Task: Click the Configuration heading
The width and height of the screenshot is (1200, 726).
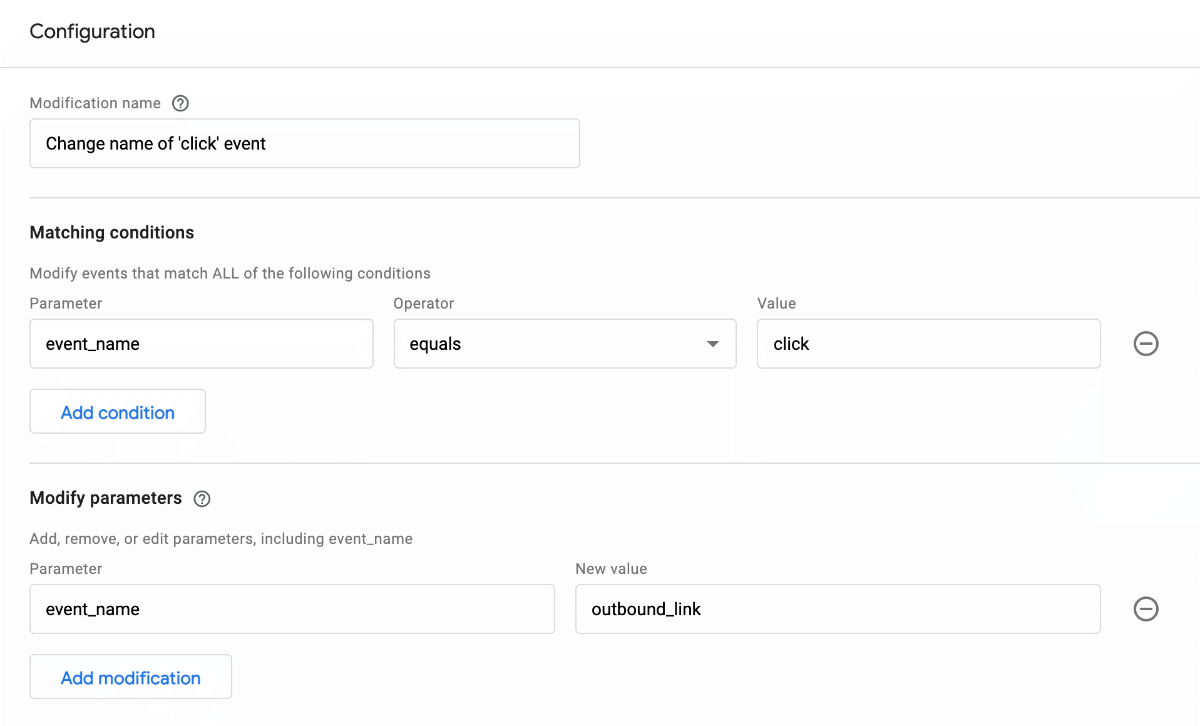Action: pos(92,31)
